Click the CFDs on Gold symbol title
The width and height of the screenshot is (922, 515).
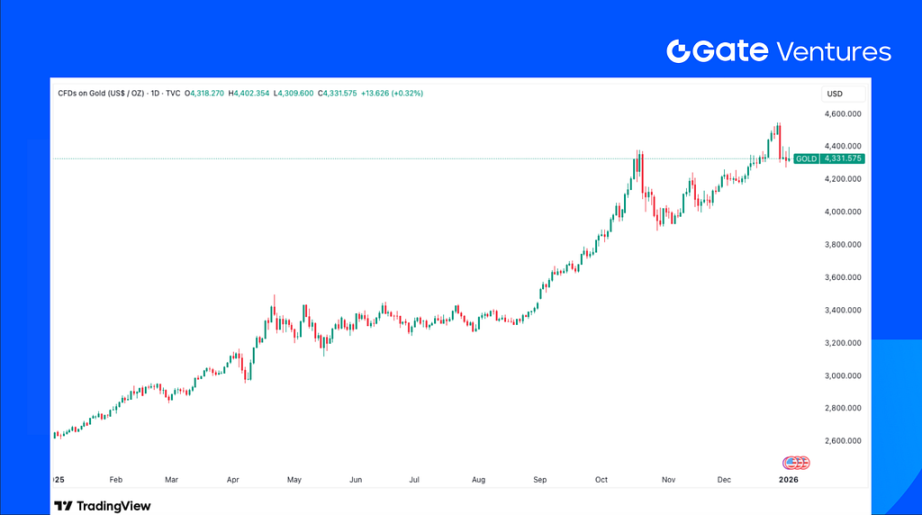click(119, 93)
